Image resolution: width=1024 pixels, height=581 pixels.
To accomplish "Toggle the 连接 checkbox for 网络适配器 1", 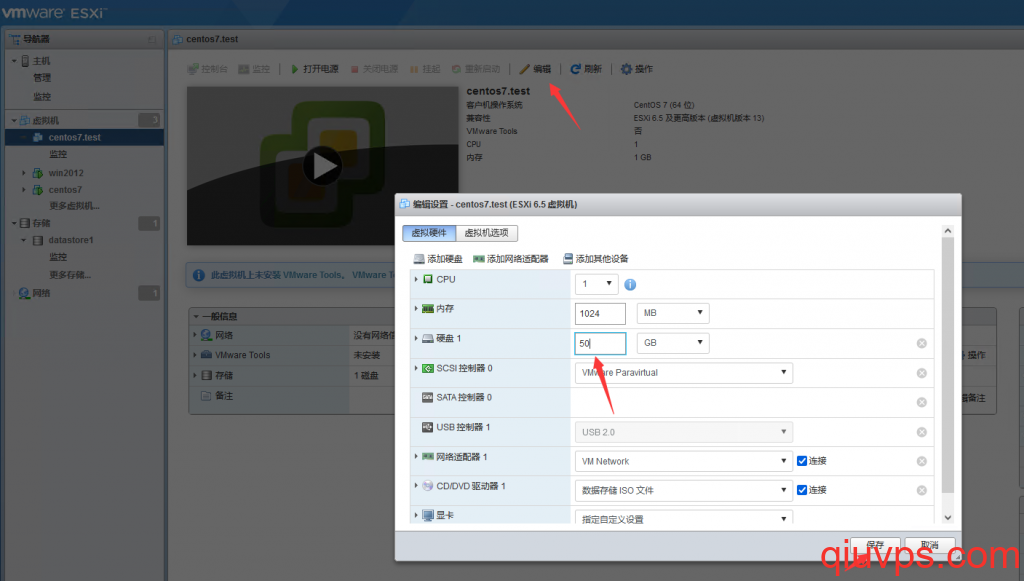I will [x=802, y=461].
